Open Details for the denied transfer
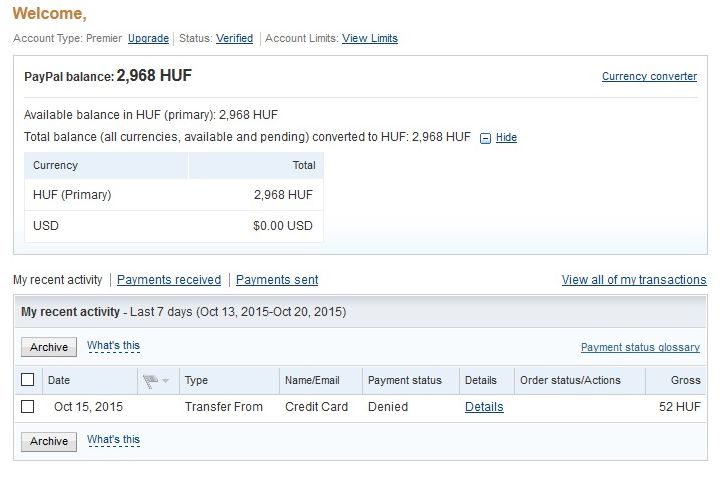This screenshot has width=724, height=481. (x=484, y=407)
